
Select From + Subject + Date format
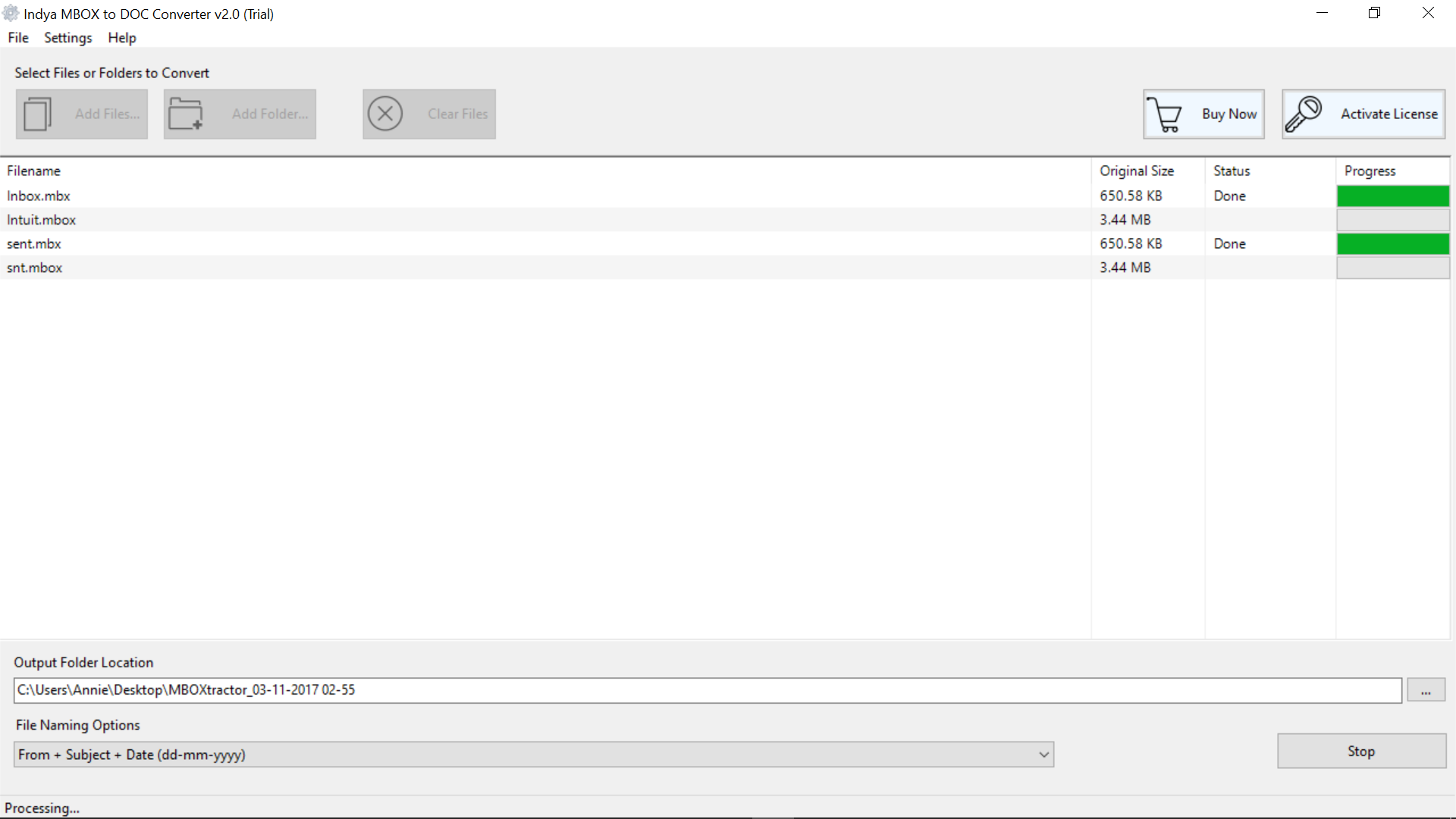click(534, 754)
